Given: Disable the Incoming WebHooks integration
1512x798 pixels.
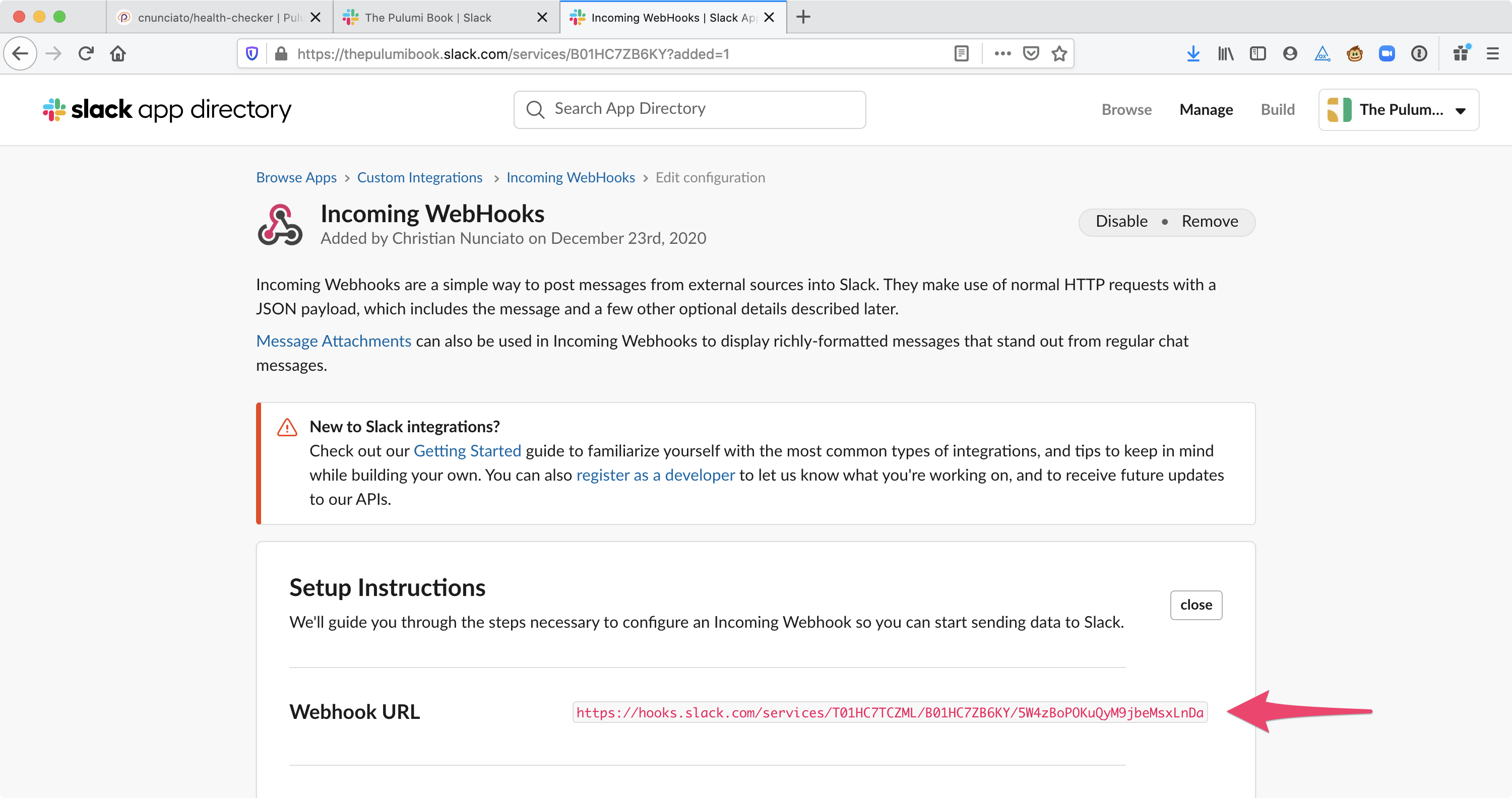Looking at the screenshot, I should (1121, 221).
